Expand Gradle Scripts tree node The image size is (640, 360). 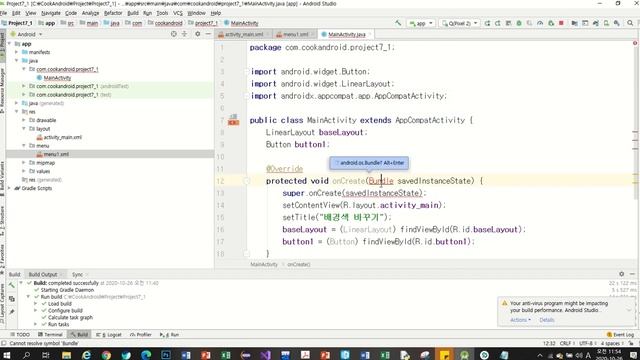[9, 188]
